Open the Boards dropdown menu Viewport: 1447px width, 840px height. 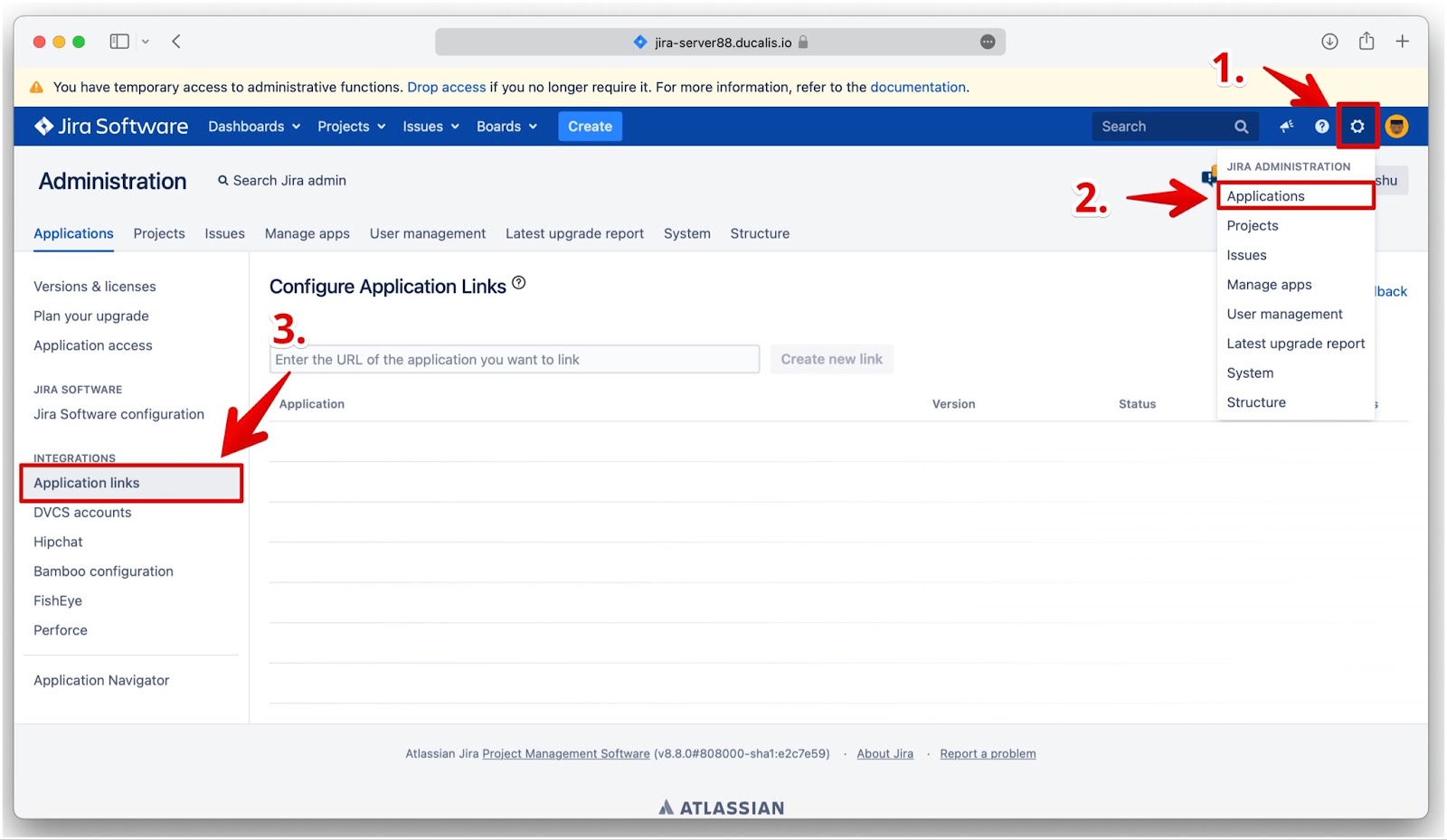tap(505, 127)
